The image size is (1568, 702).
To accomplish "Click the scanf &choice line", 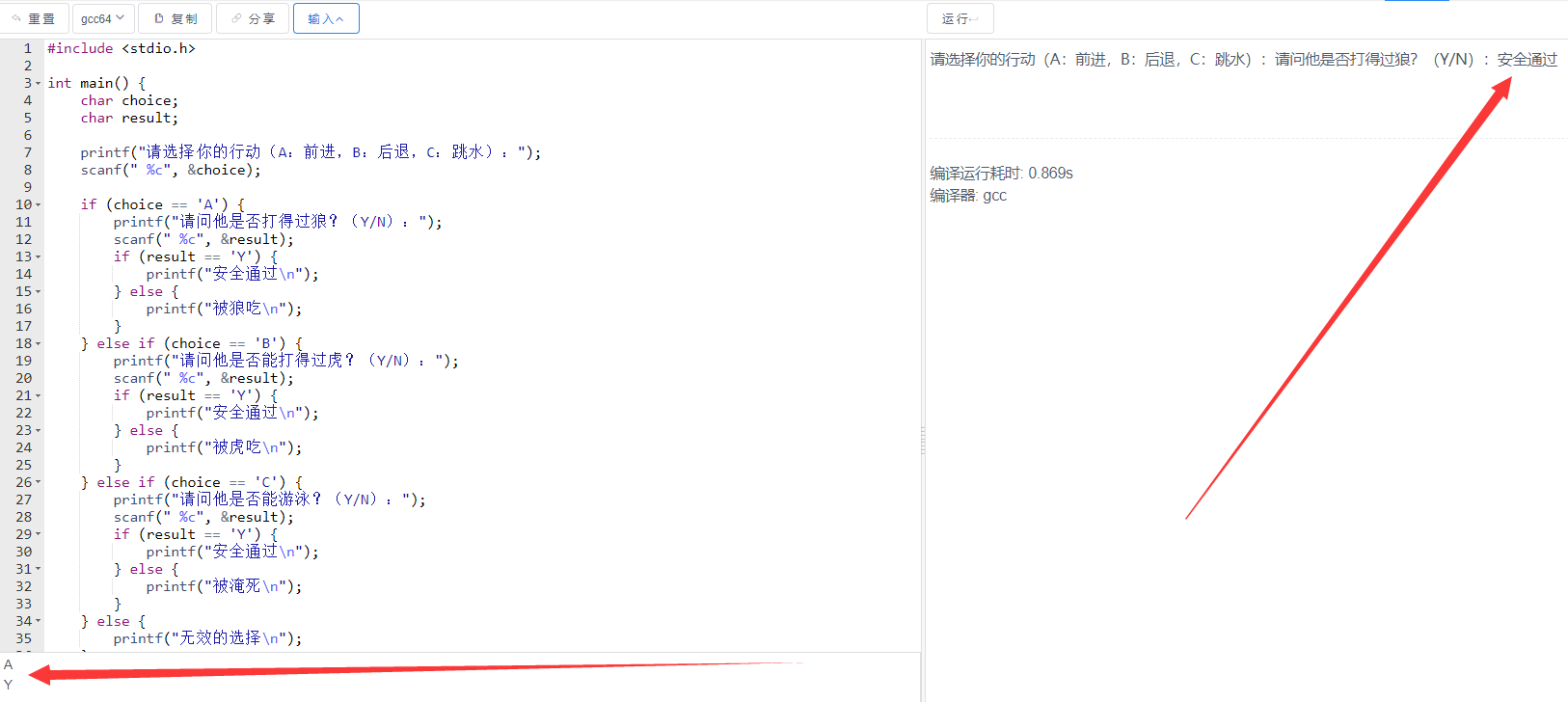I will click(171, 170).
